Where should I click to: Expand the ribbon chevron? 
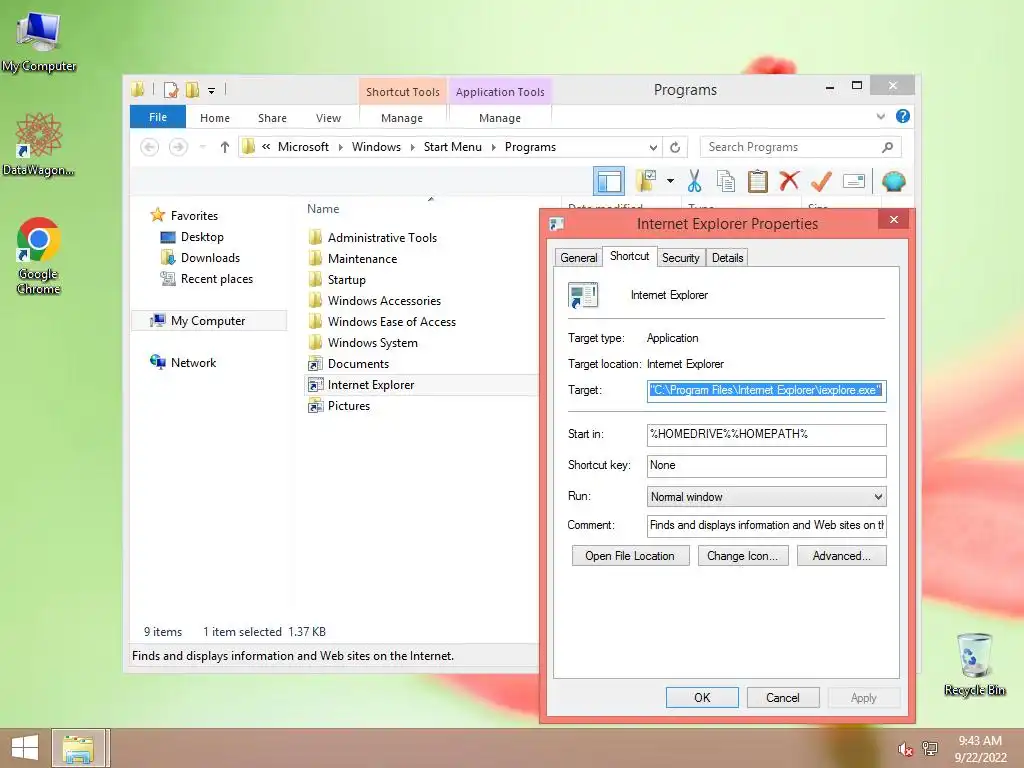coord(880,116)
